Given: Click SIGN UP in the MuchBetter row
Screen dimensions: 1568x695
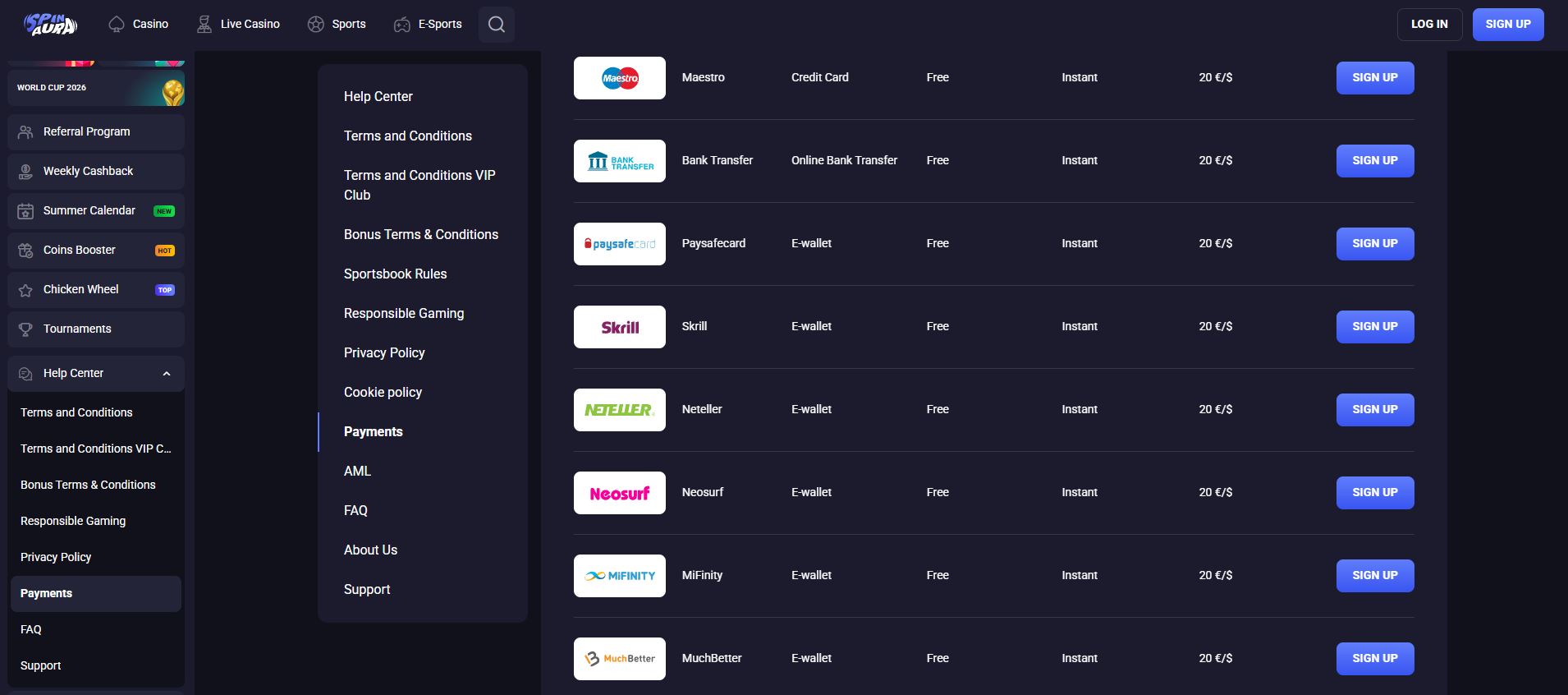Looking at the screenshot, I should point(1375,659).
